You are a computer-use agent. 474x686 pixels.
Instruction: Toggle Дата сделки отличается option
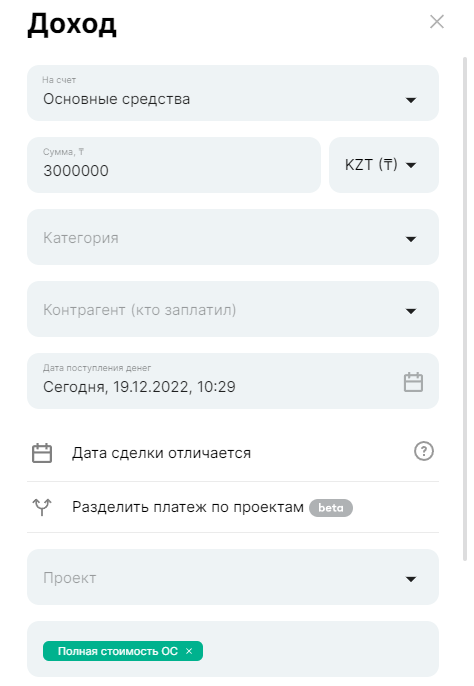[x=233, y=453]
